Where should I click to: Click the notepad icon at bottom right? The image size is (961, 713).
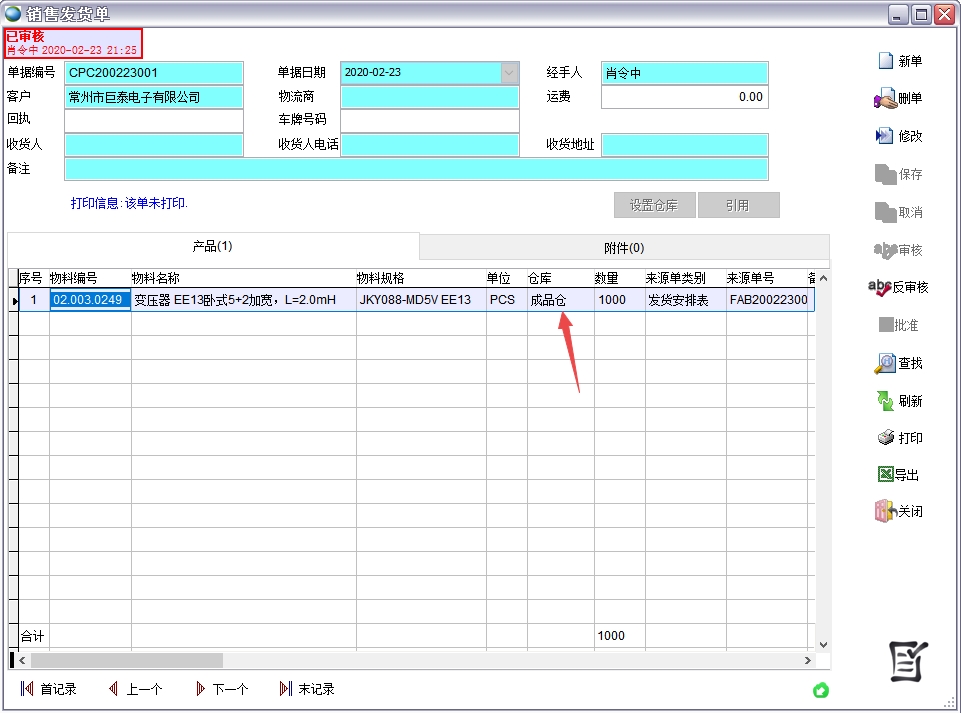coord(909,661)
